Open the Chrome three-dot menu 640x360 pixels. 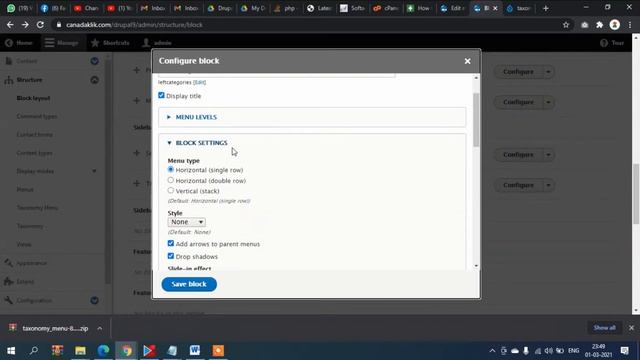(x=630, y=25)
